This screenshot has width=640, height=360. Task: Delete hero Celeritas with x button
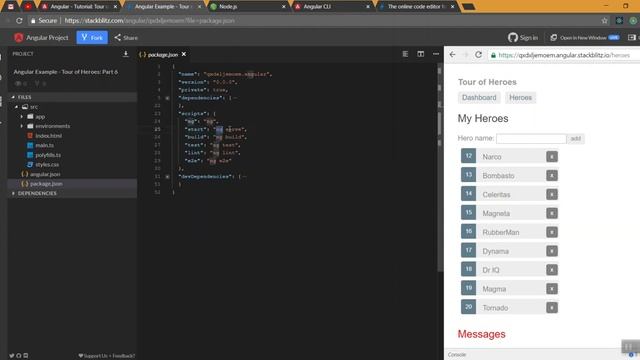coord(552,194)
